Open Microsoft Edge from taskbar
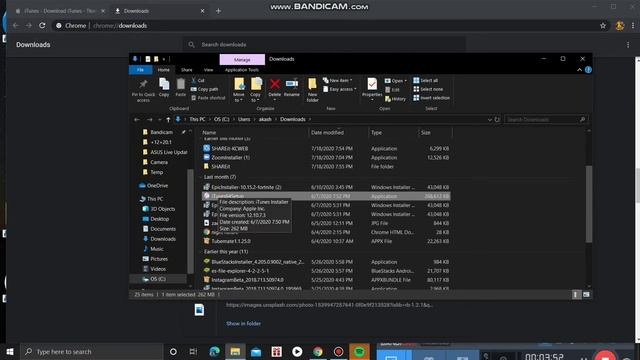 [214, 351]
